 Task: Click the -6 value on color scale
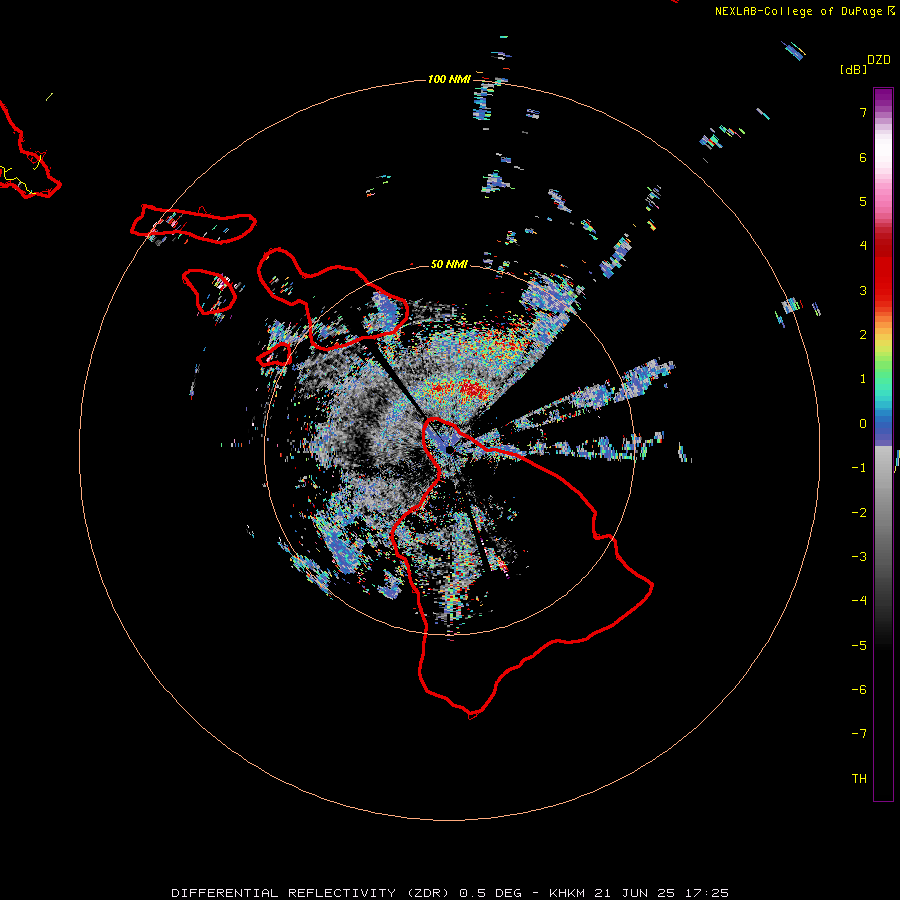click(x=859, y=690)
